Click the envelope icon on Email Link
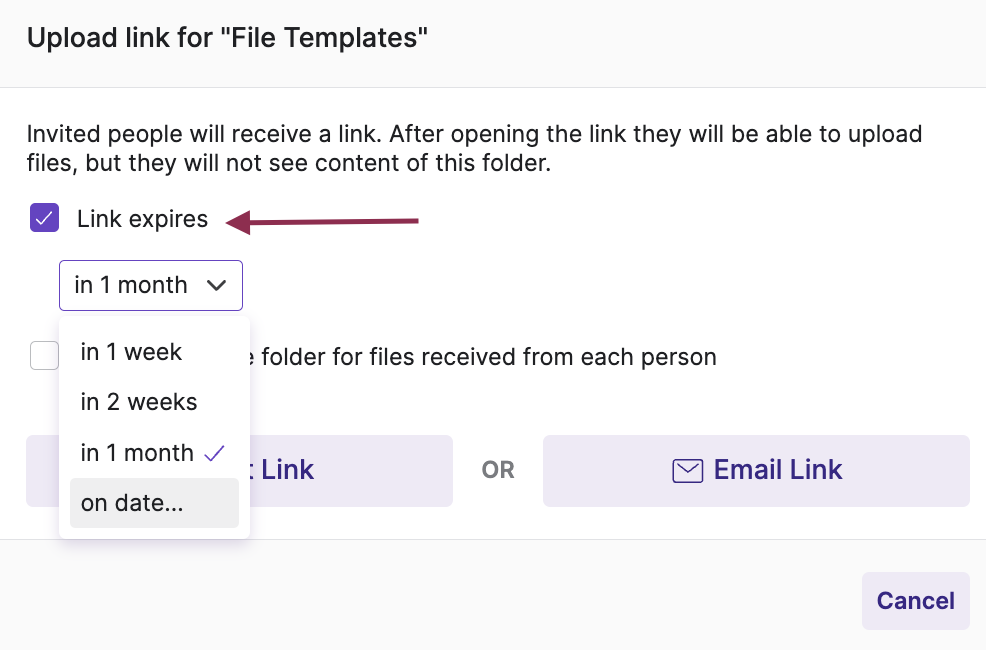 pos(687,471)
